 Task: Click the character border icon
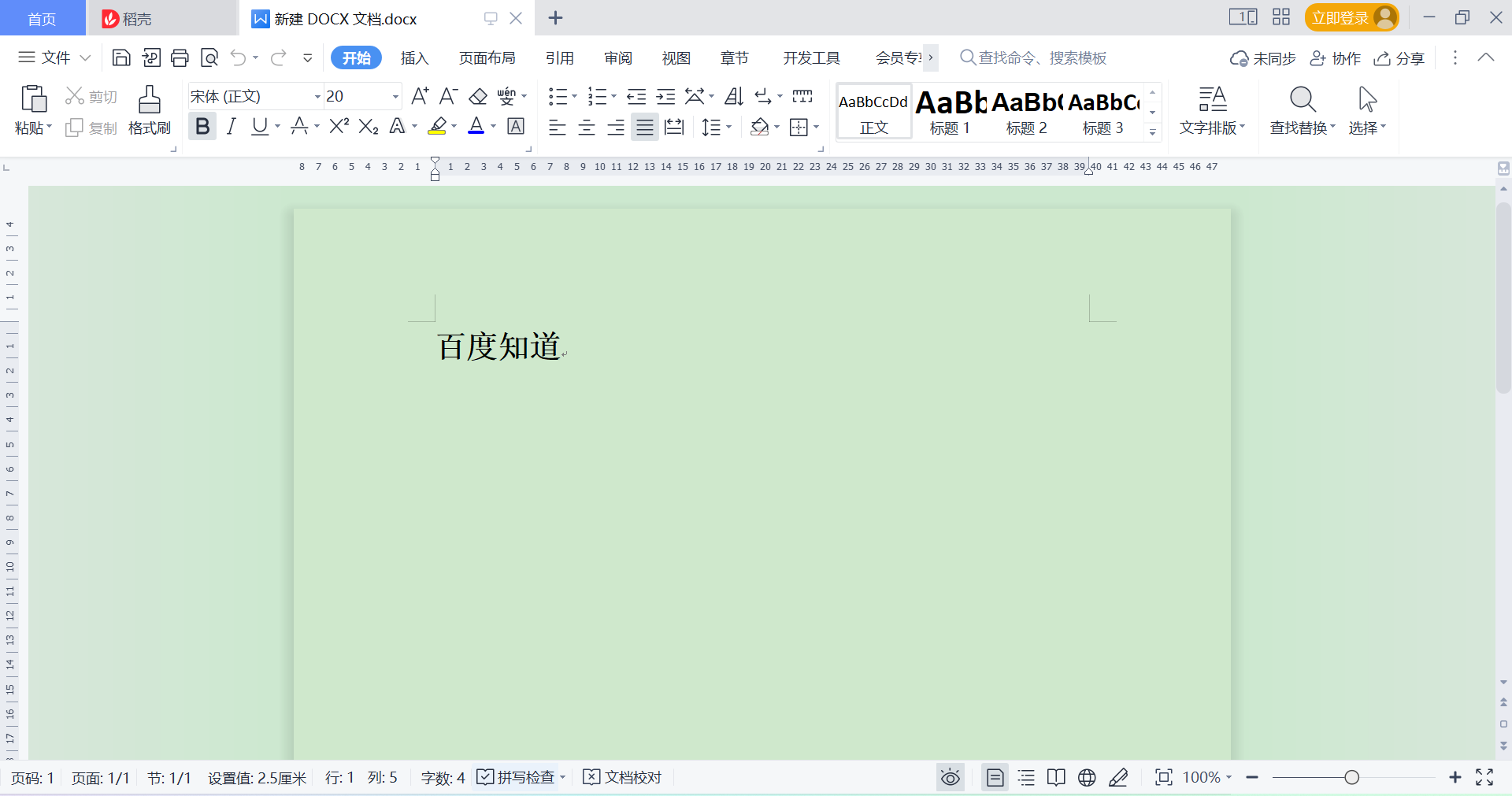[x=516, y=126]
